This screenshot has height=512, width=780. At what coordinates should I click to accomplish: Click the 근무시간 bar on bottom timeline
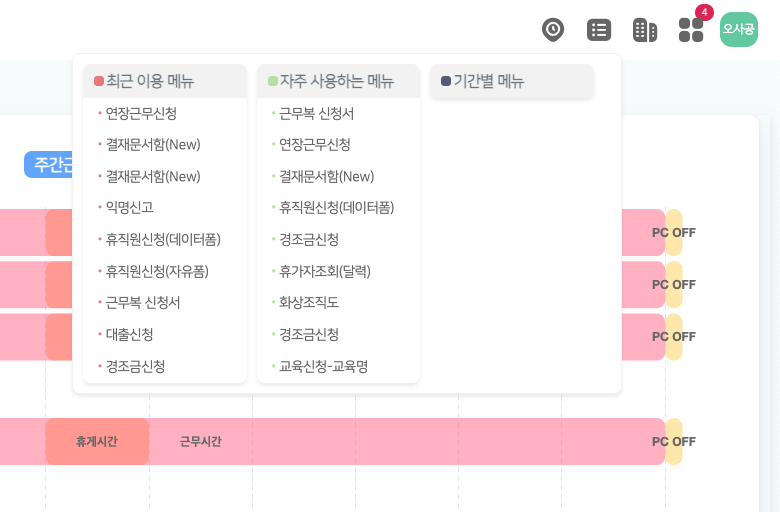point(200,441)
